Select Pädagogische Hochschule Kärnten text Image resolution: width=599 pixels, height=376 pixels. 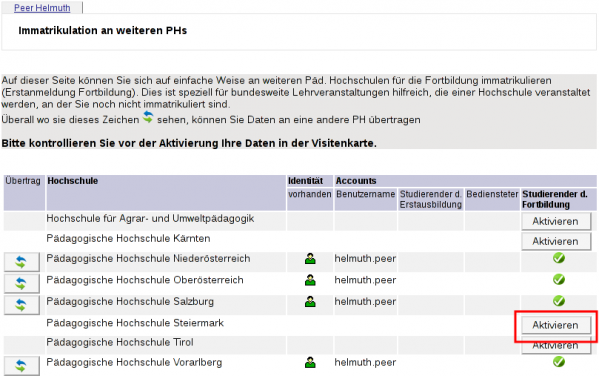point(128,238)
